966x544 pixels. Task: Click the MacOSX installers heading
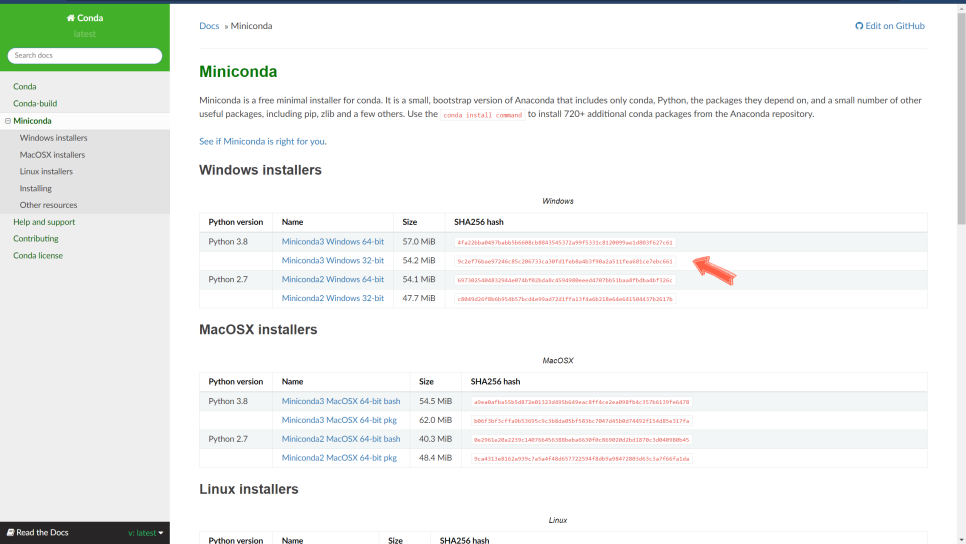[x=258, y=330]
